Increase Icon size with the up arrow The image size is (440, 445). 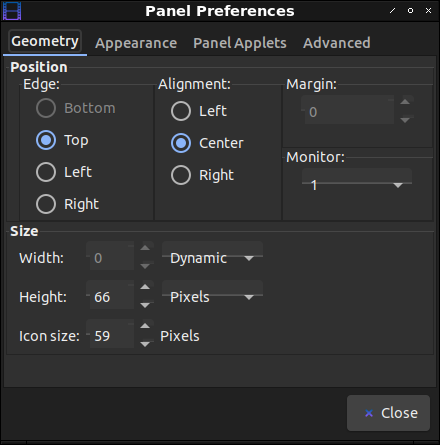[145, 326]
